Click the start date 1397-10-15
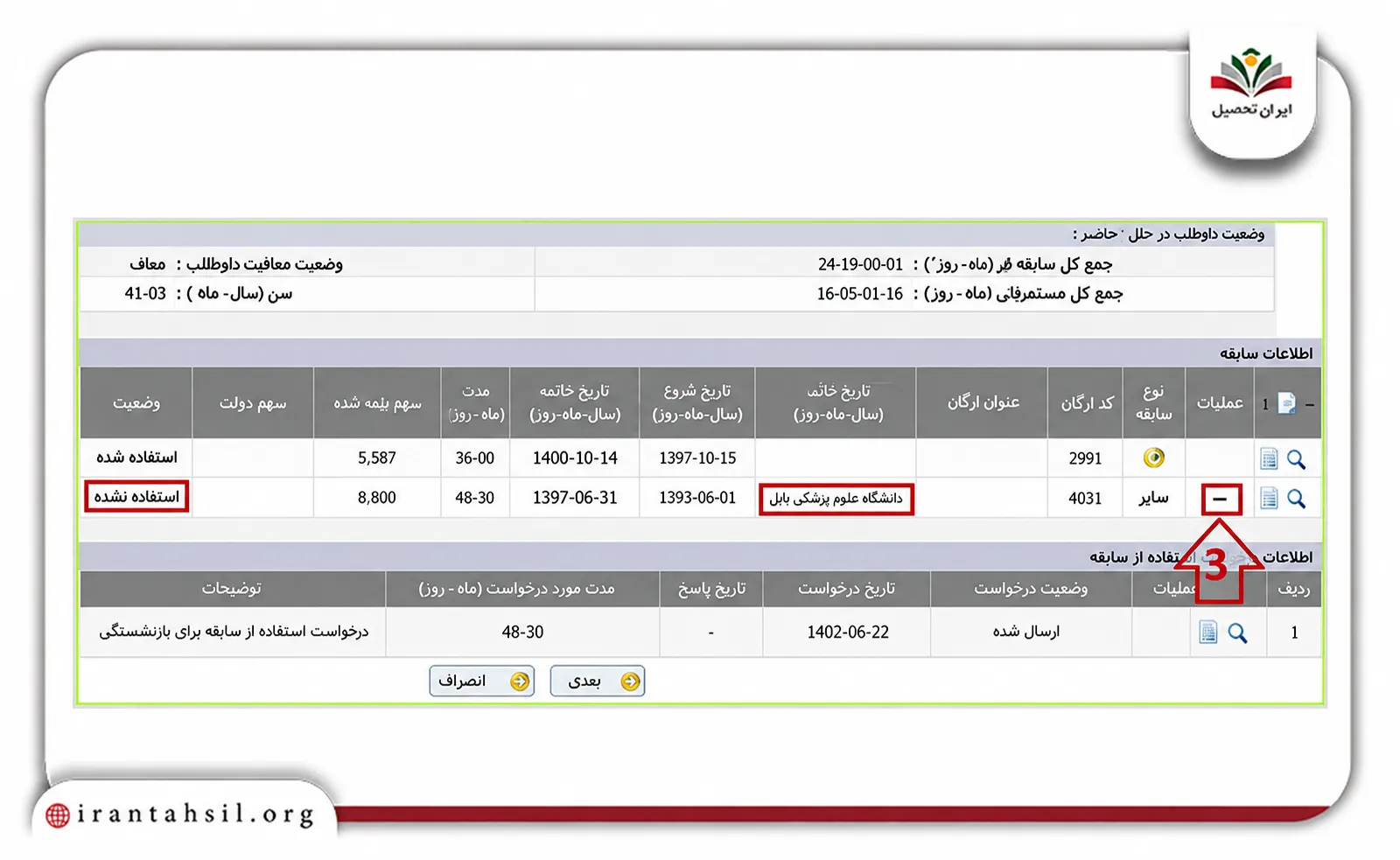This screenshot has height=860, width=1400. coord(697,458)
